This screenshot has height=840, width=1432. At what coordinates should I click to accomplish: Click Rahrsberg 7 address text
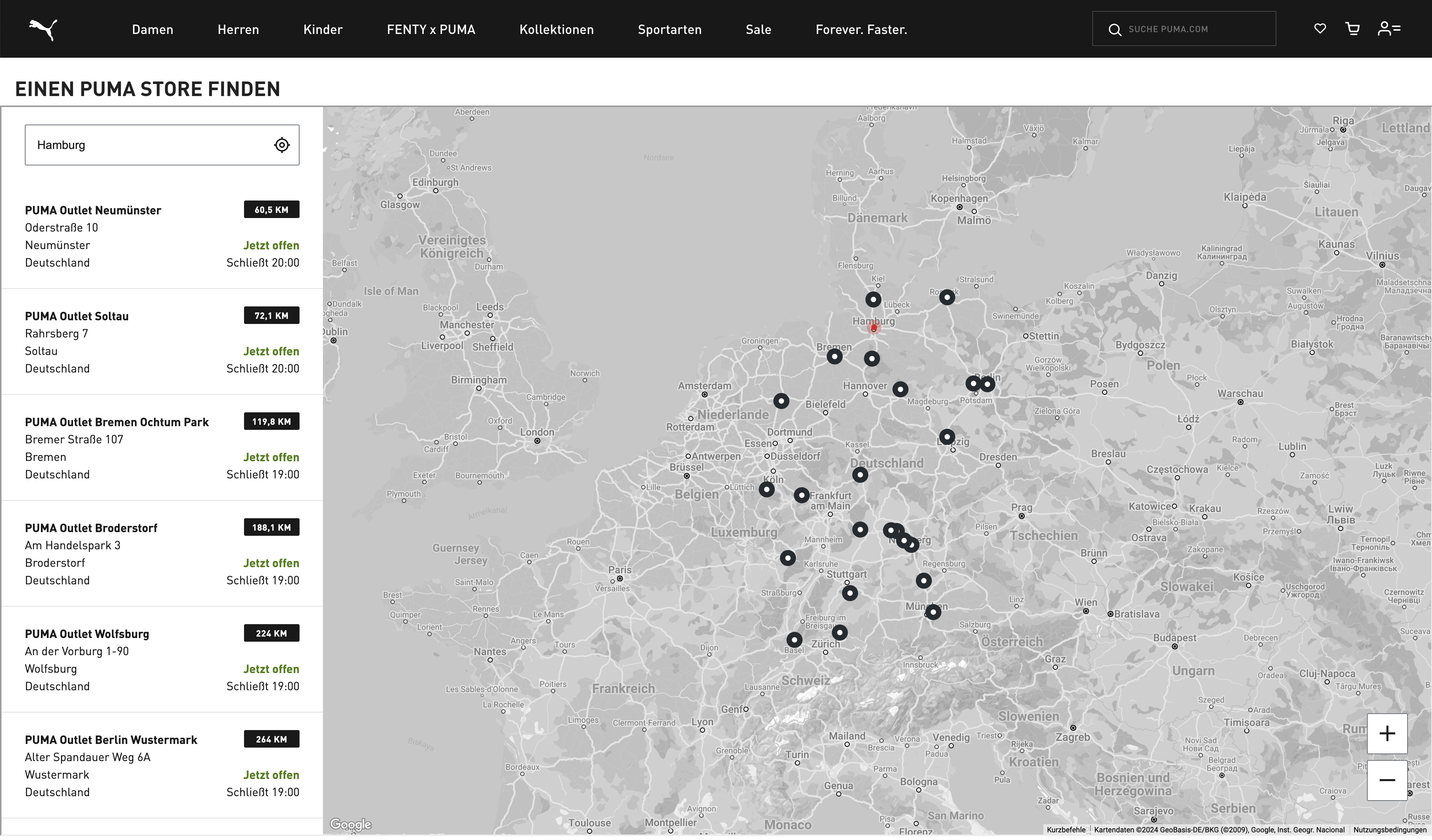(x=56, y=333)
